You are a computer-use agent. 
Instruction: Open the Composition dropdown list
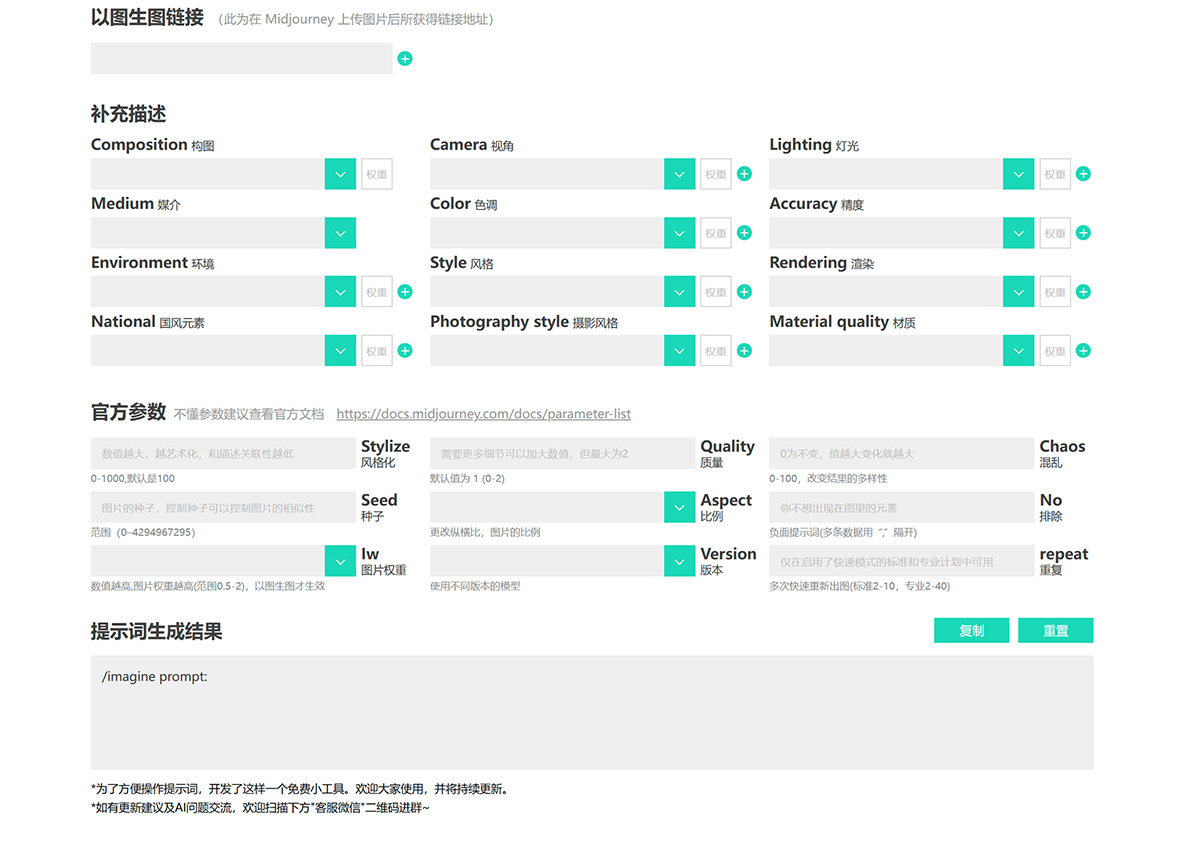pyautogui.click(x=340, y=173)
